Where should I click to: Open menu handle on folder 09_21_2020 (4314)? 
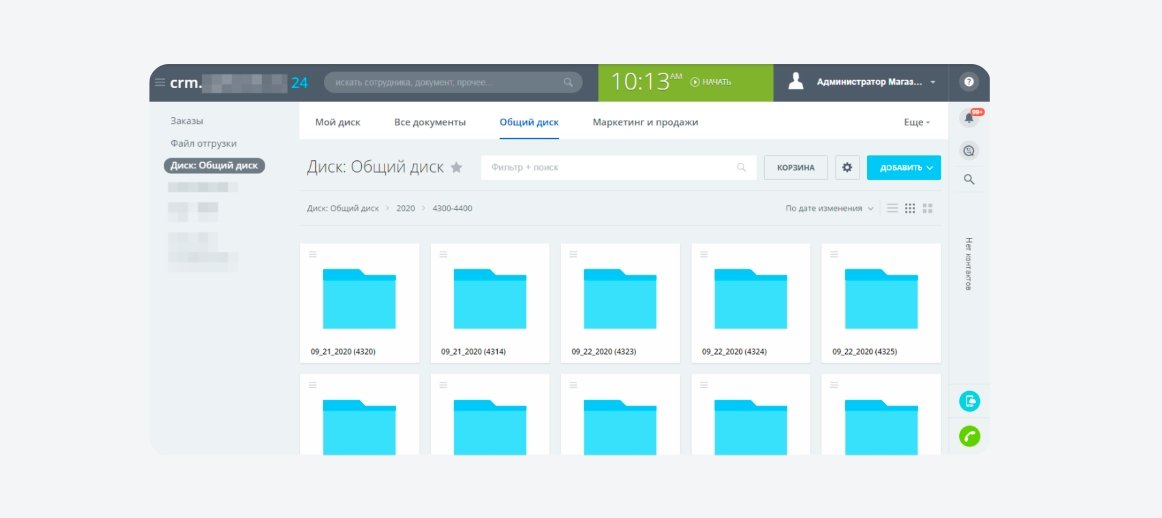tap(443, 254)
